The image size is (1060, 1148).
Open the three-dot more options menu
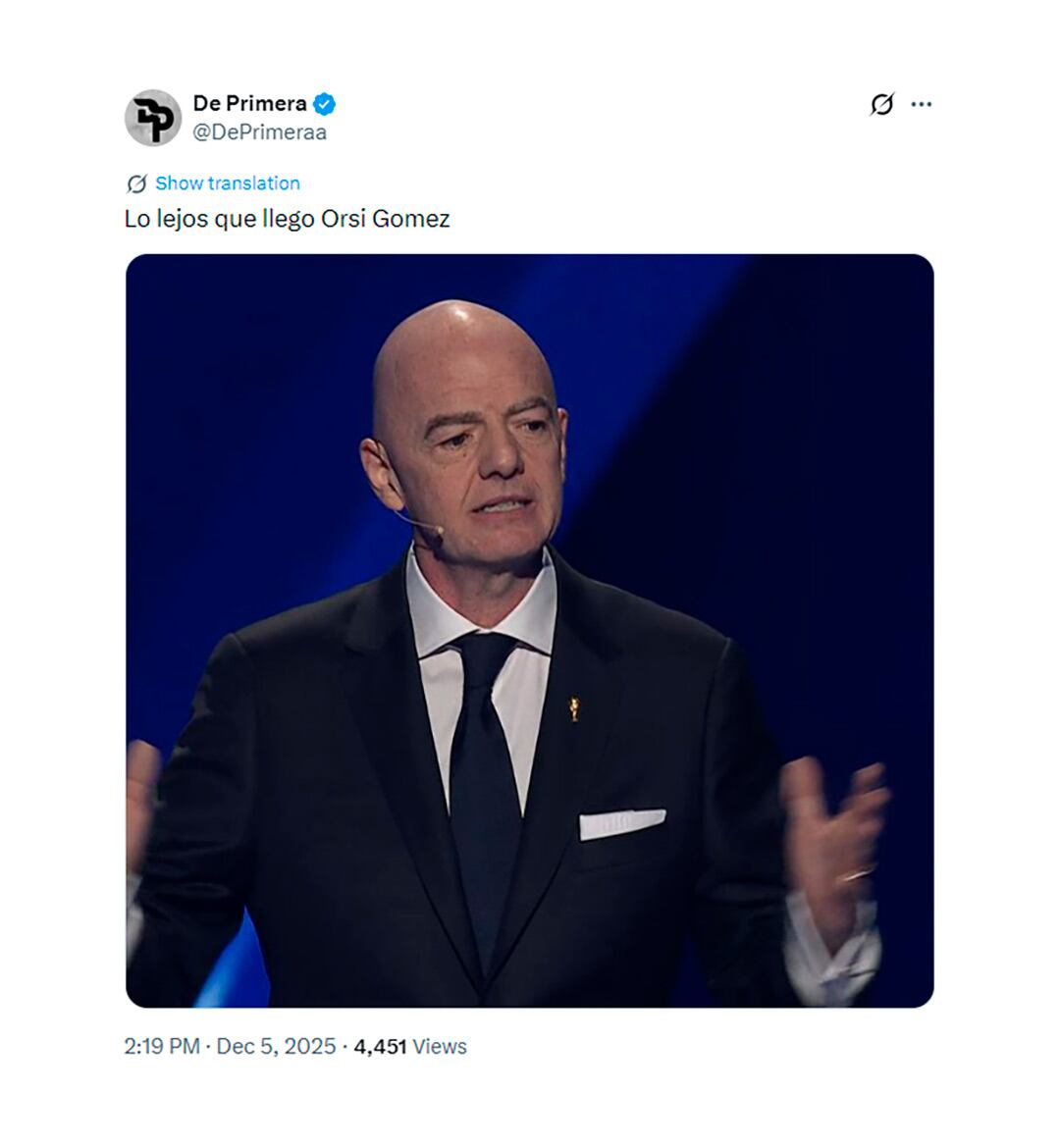pos(921,104)
